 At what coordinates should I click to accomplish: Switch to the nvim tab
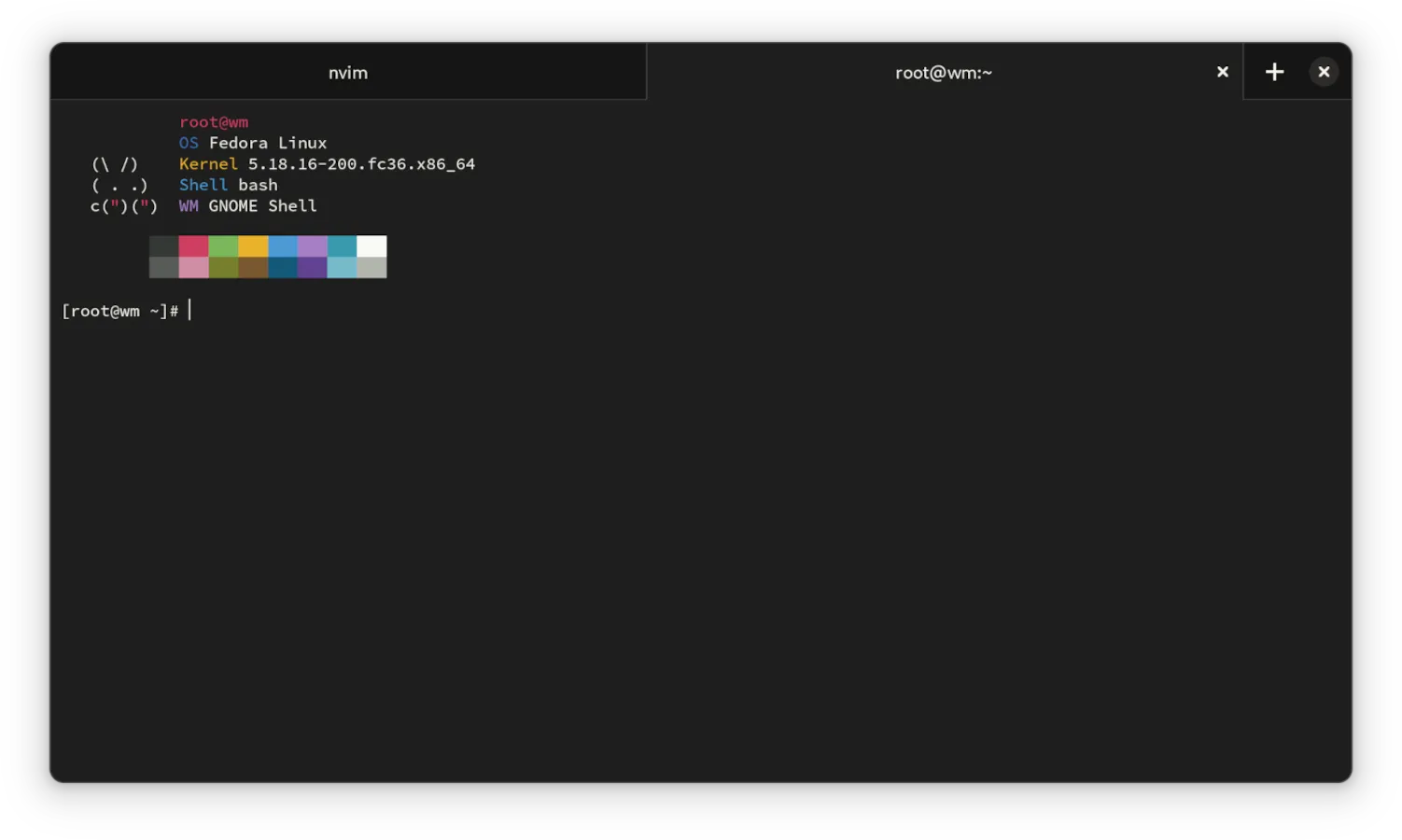coord(348,72)
